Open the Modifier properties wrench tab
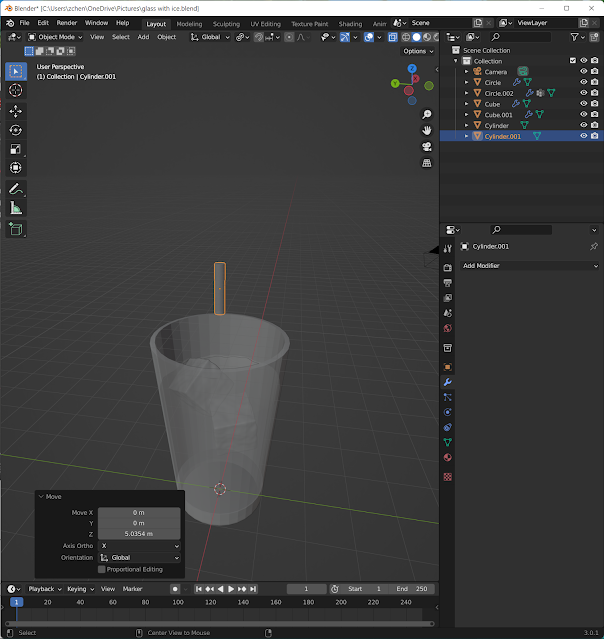This screenshot has height=639, width=604. (447, 382)
